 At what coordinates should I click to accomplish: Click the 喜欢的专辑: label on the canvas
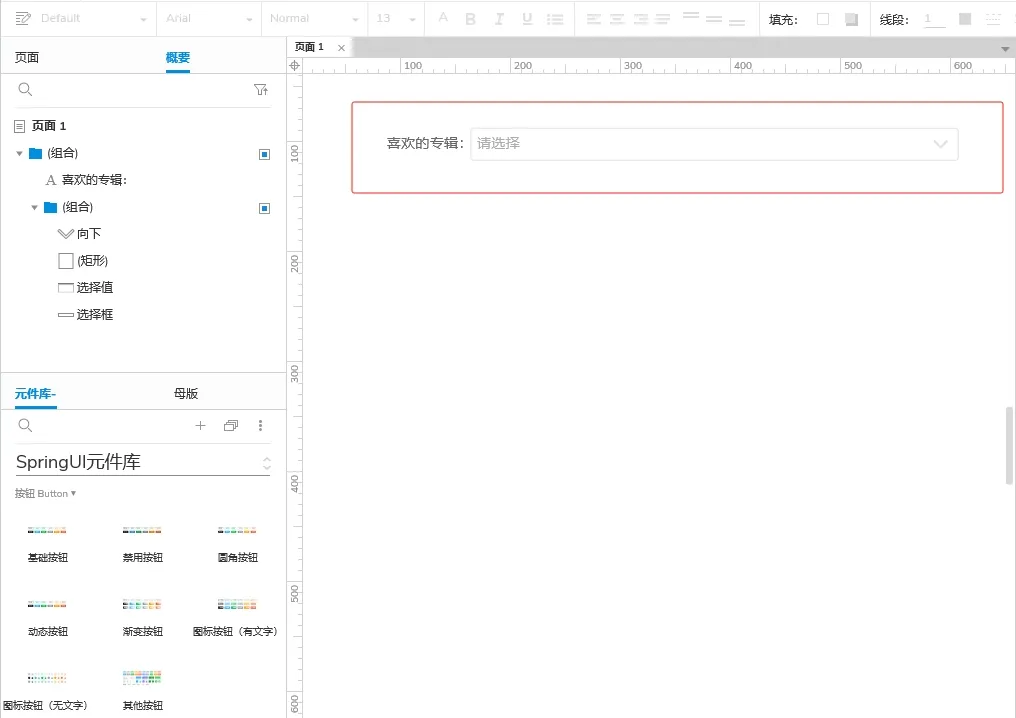tap(425, 143)
